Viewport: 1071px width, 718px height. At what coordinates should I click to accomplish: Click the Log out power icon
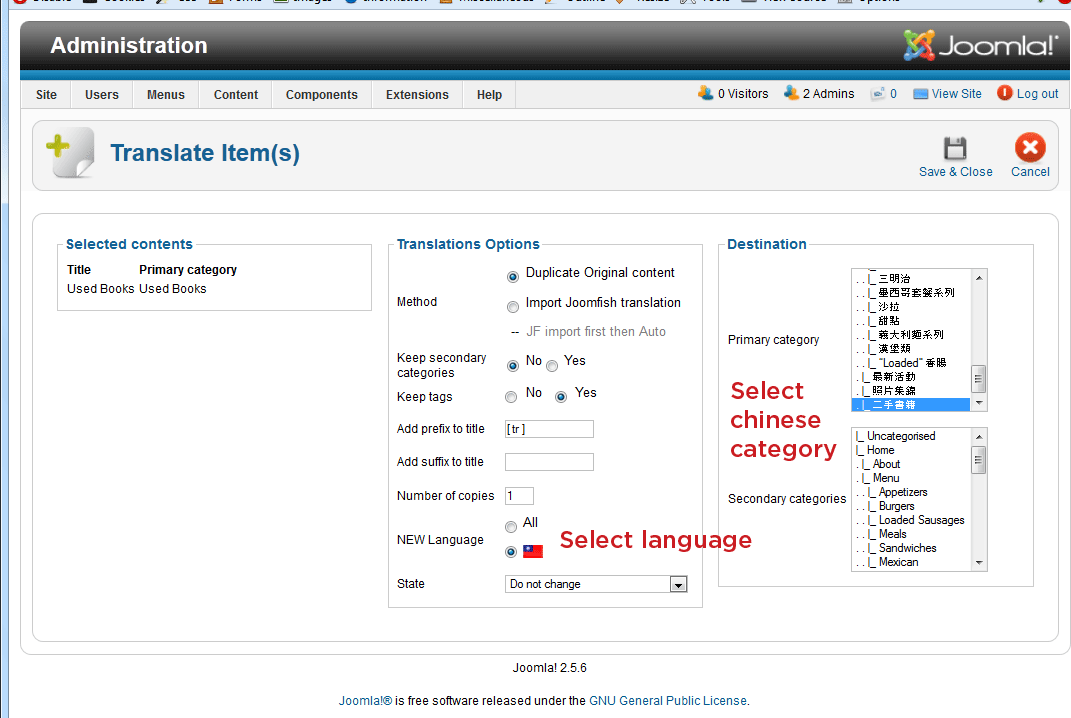[1005, 93]
